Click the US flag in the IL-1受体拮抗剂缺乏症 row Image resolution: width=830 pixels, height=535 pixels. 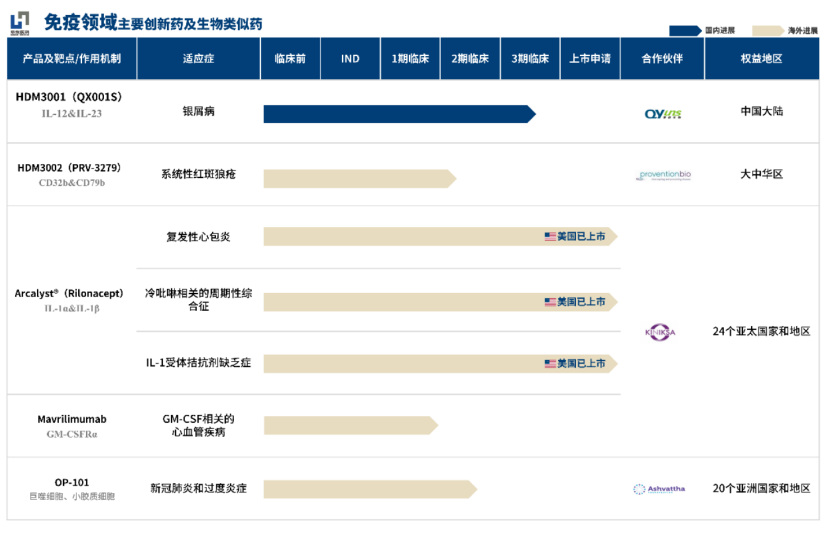550,363
